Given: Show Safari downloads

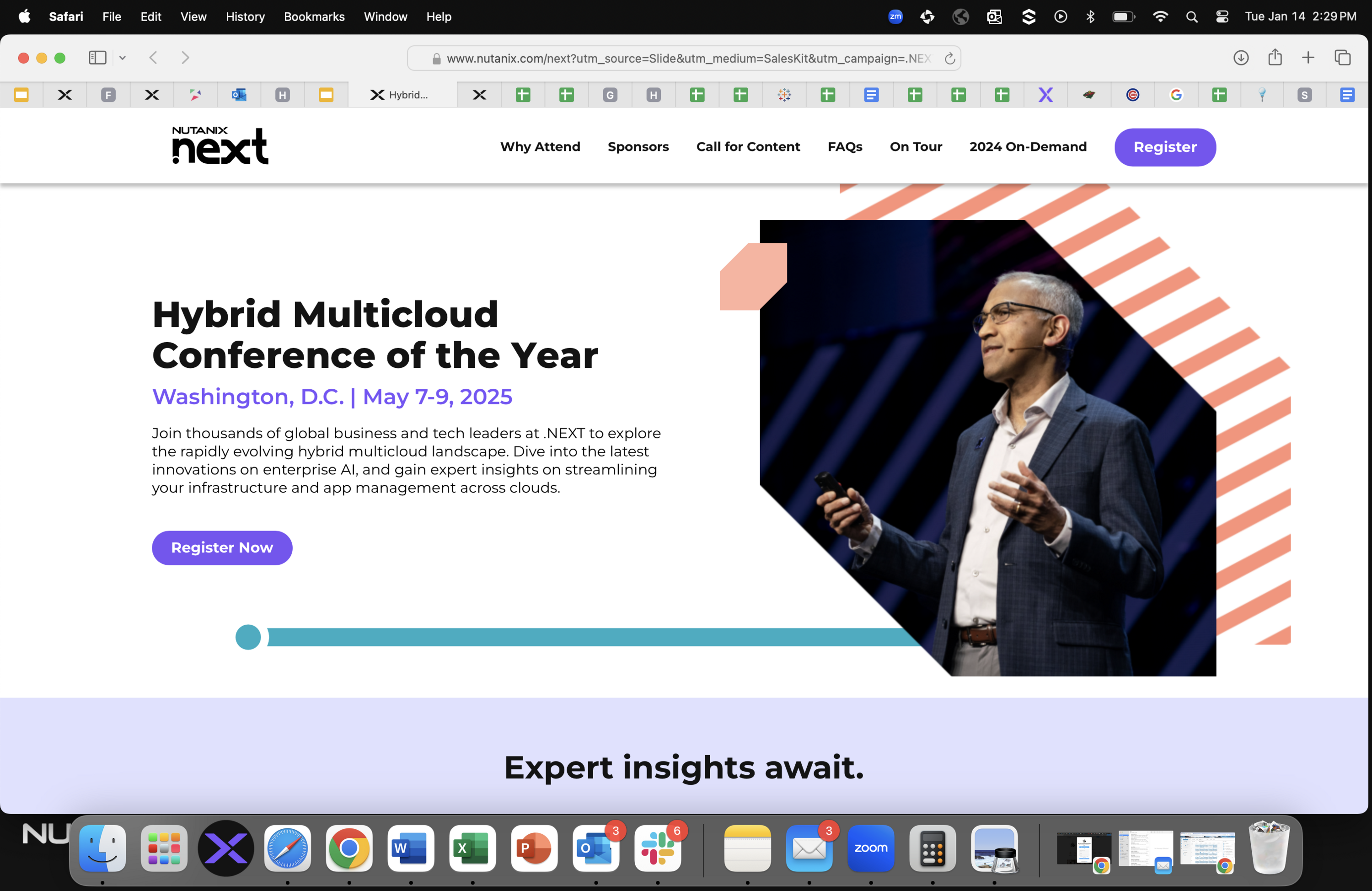Looking at the screenshot, I should (x=1241, y=58).
